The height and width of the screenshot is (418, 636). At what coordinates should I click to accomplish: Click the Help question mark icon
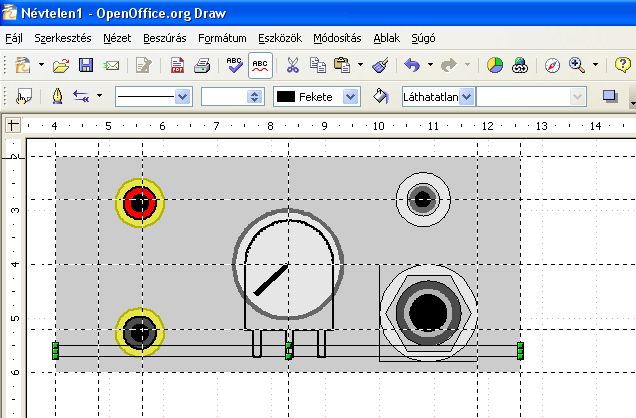[x=623, y=65]
